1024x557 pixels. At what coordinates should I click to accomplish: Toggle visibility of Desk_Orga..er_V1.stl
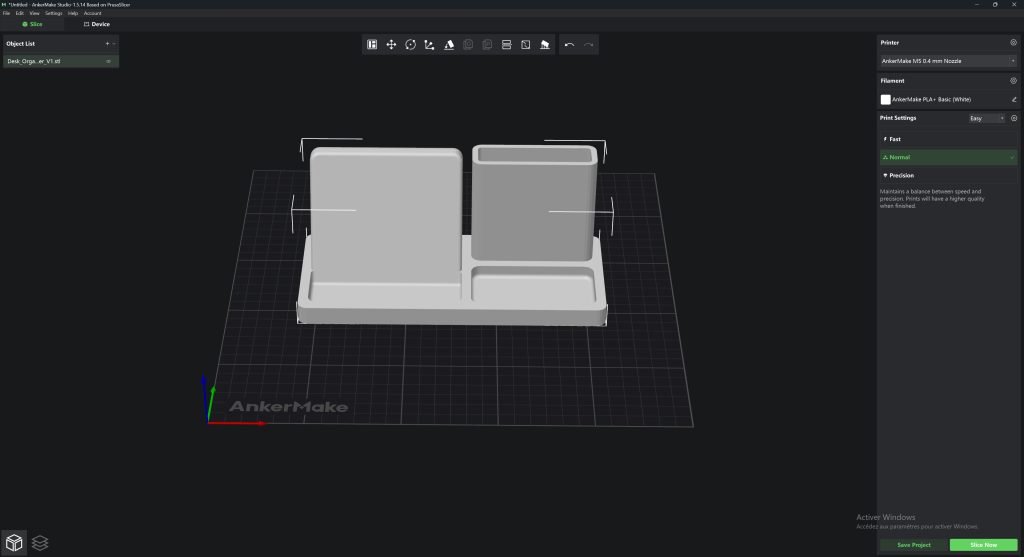(108, 61)
